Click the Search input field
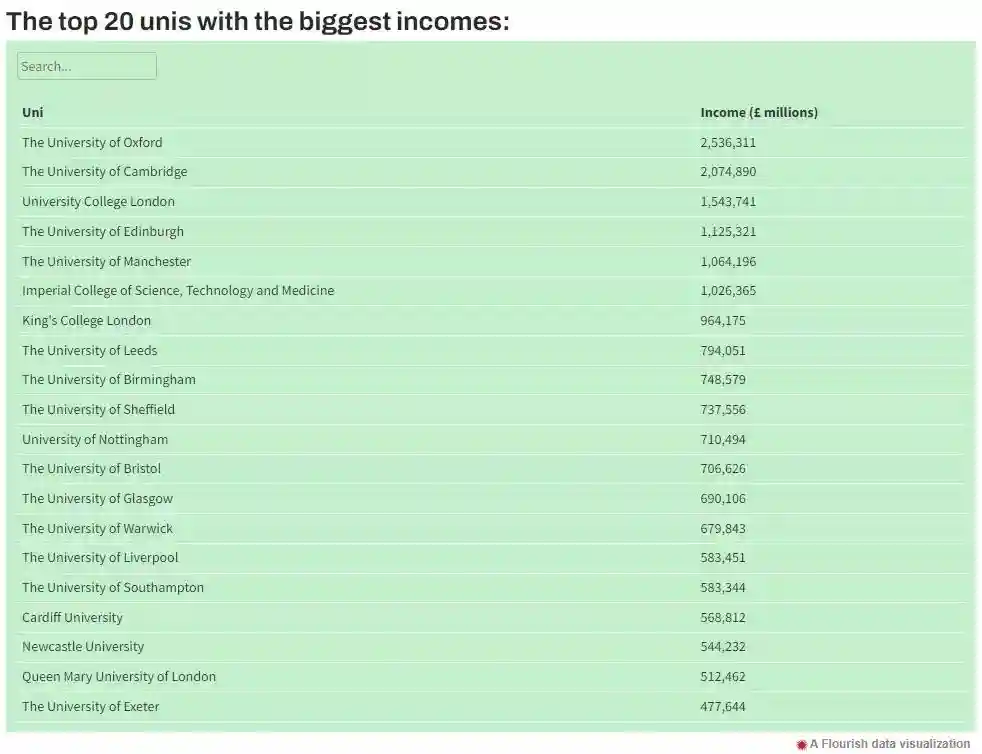 (87, 67)
